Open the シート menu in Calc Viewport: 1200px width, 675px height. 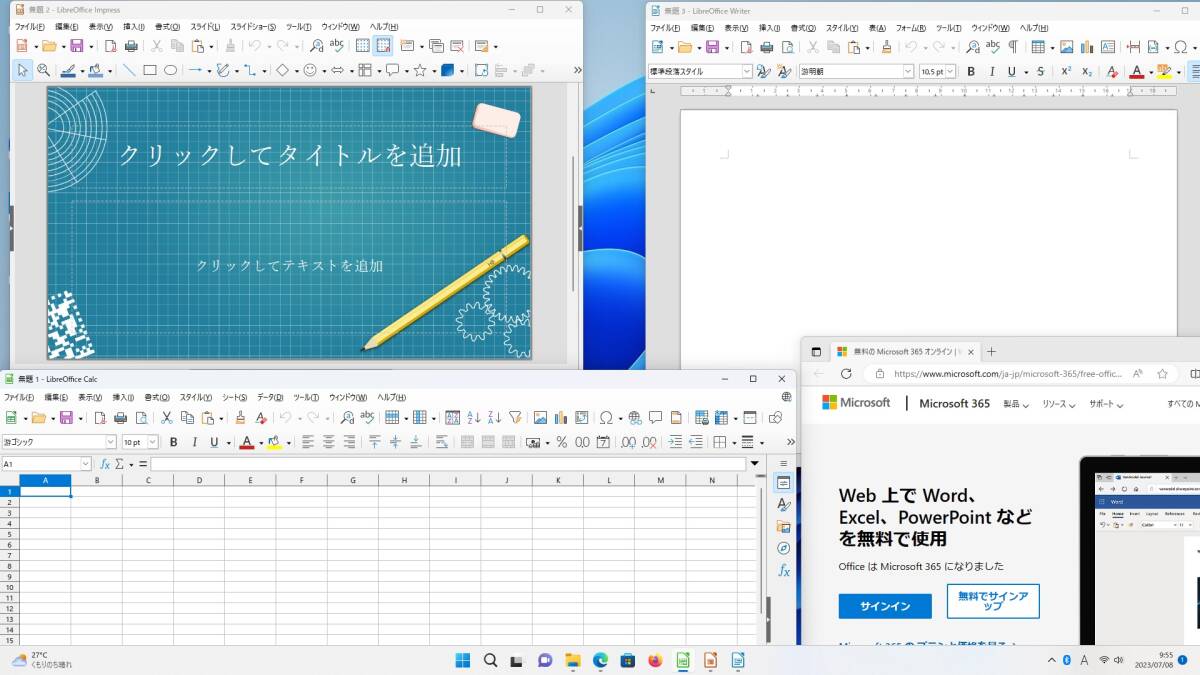click(x=234, y=397)
